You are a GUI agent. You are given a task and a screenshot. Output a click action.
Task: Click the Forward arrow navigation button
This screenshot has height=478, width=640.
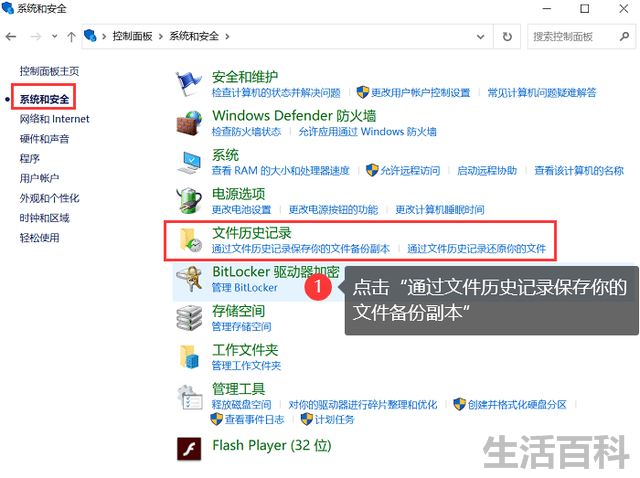pos(36,37)
